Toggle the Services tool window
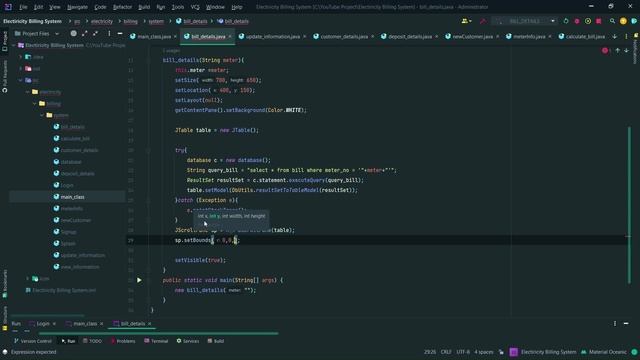The width and height of the screenshot is (640, 360). point(188,341)
